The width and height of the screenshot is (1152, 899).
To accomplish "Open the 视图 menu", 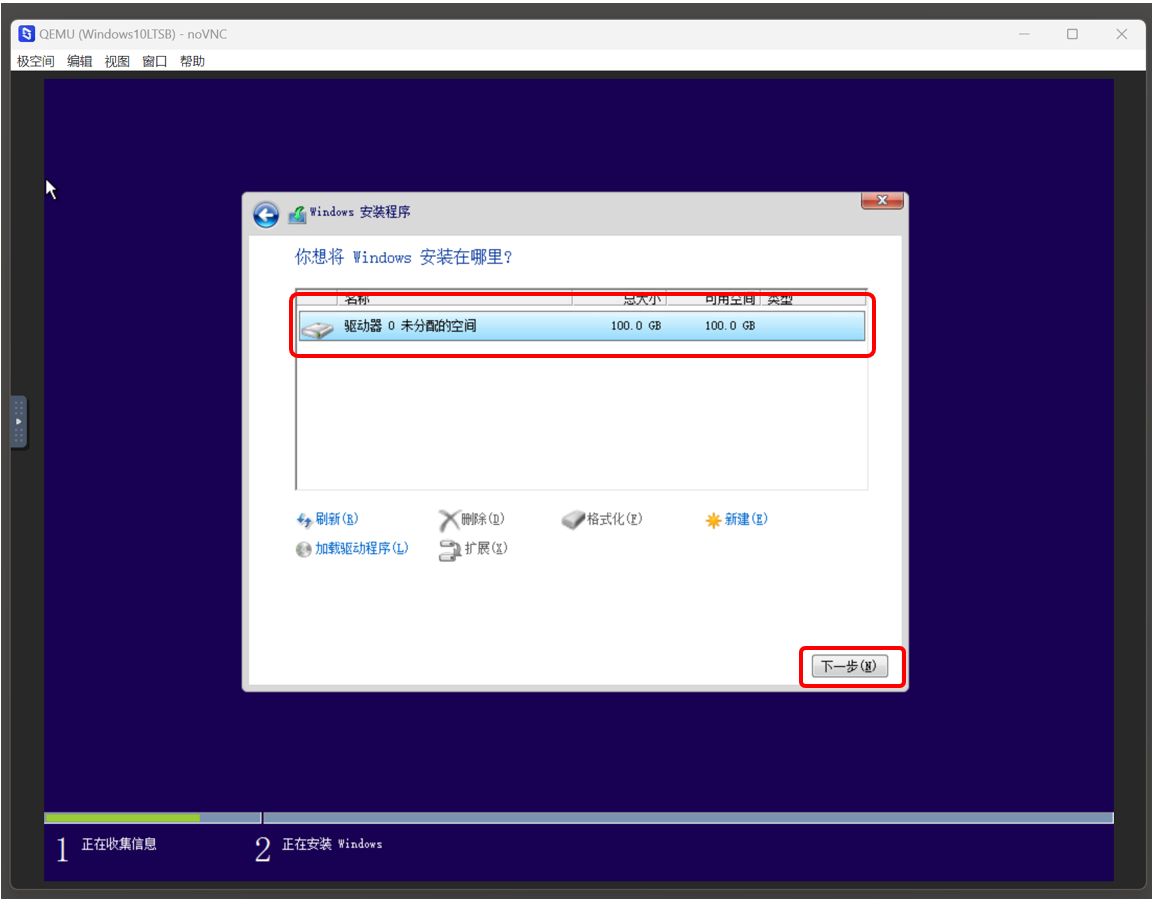I will tap(117, 61).
